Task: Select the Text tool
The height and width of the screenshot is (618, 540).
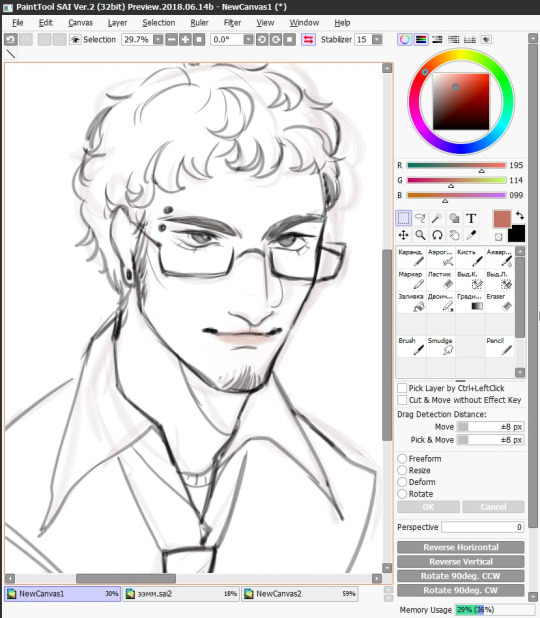Action: point(471,218)
